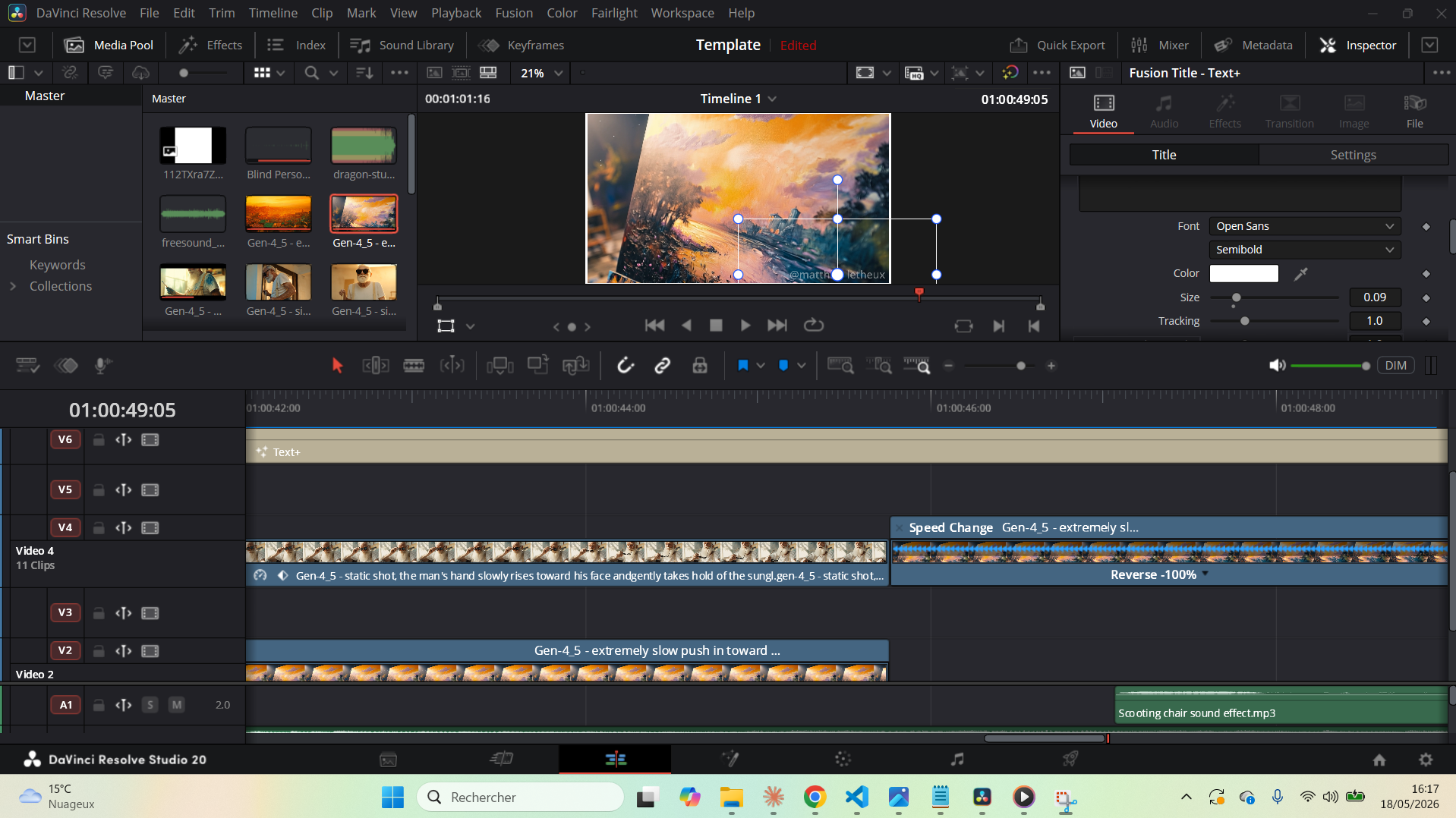Stop playback in the viewer
Screen dimensions: 1456x818
coord(715,326)
